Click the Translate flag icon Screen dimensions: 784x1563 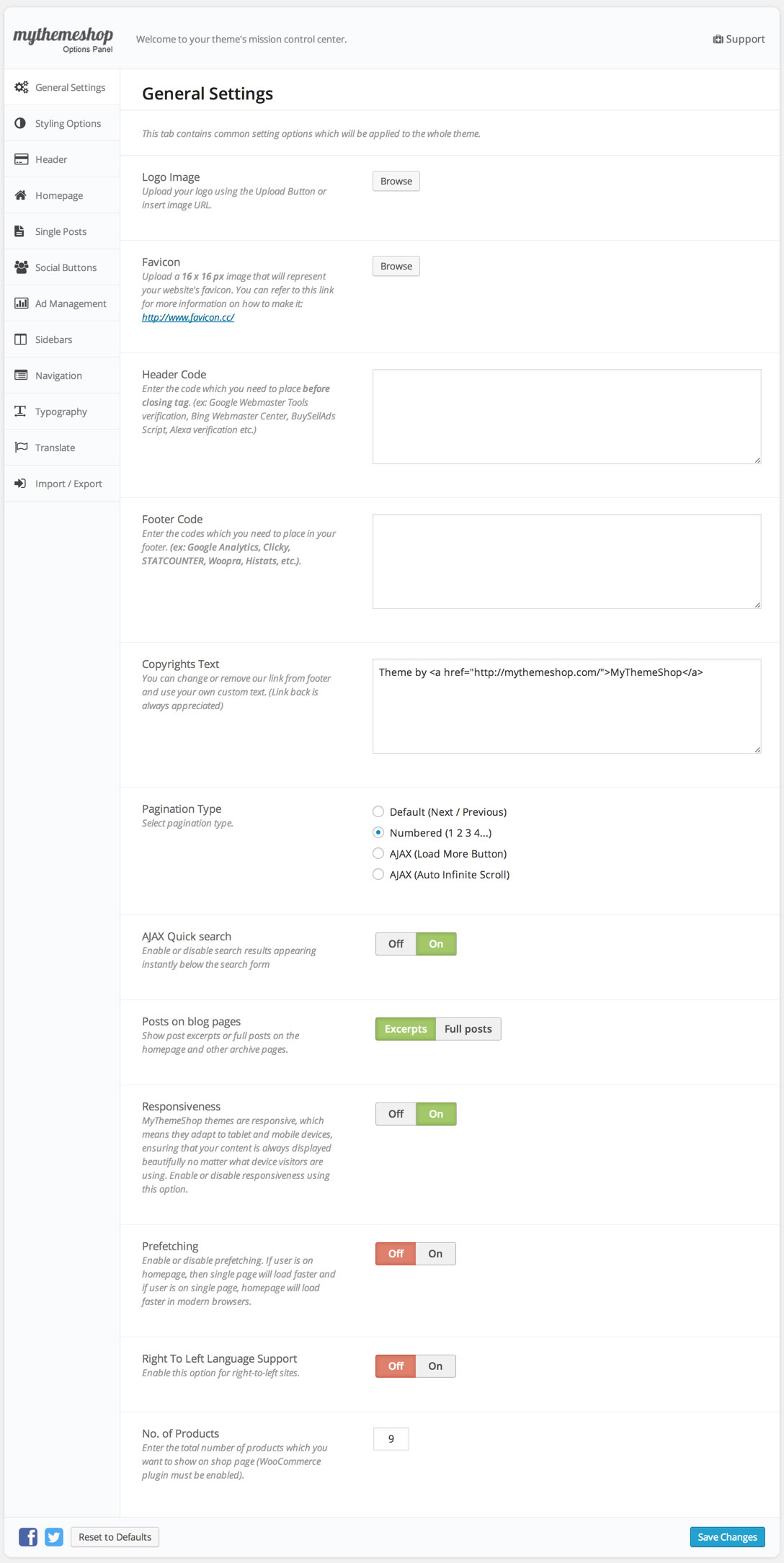[21, 447]
